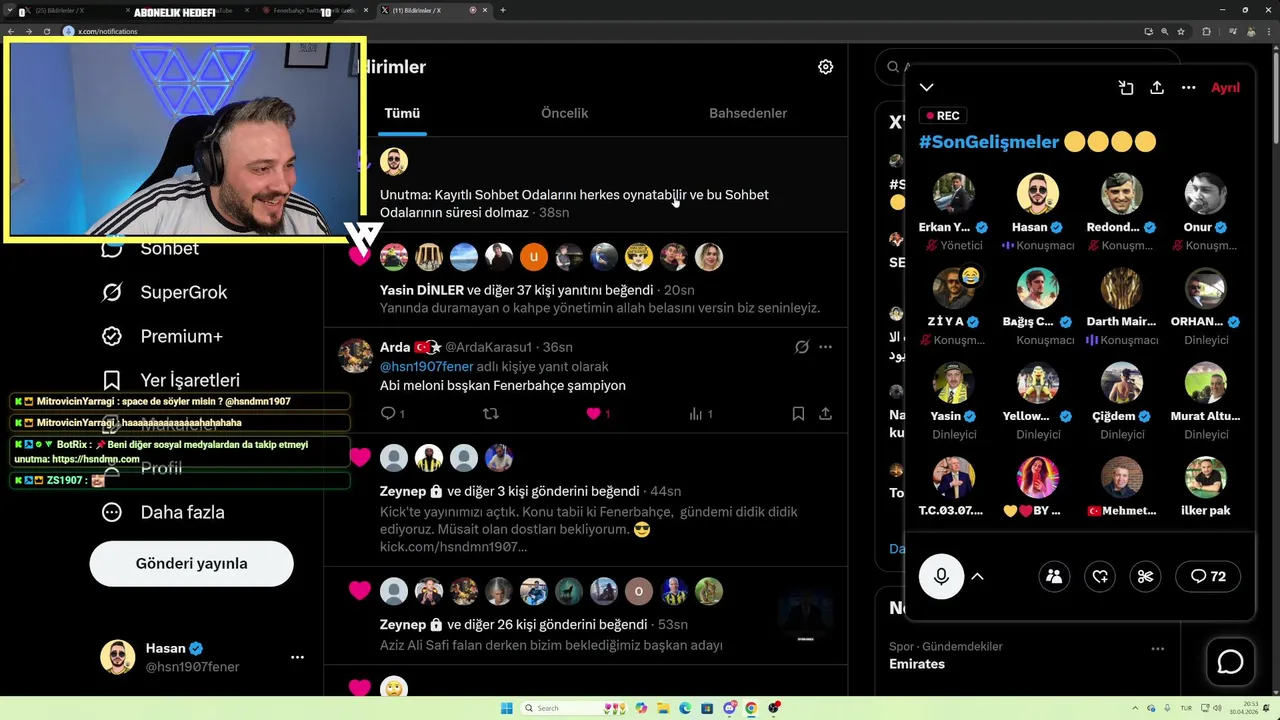Bookmark Arda's tweet
This screenshot has height=720, width=1280.
point(798,413)
